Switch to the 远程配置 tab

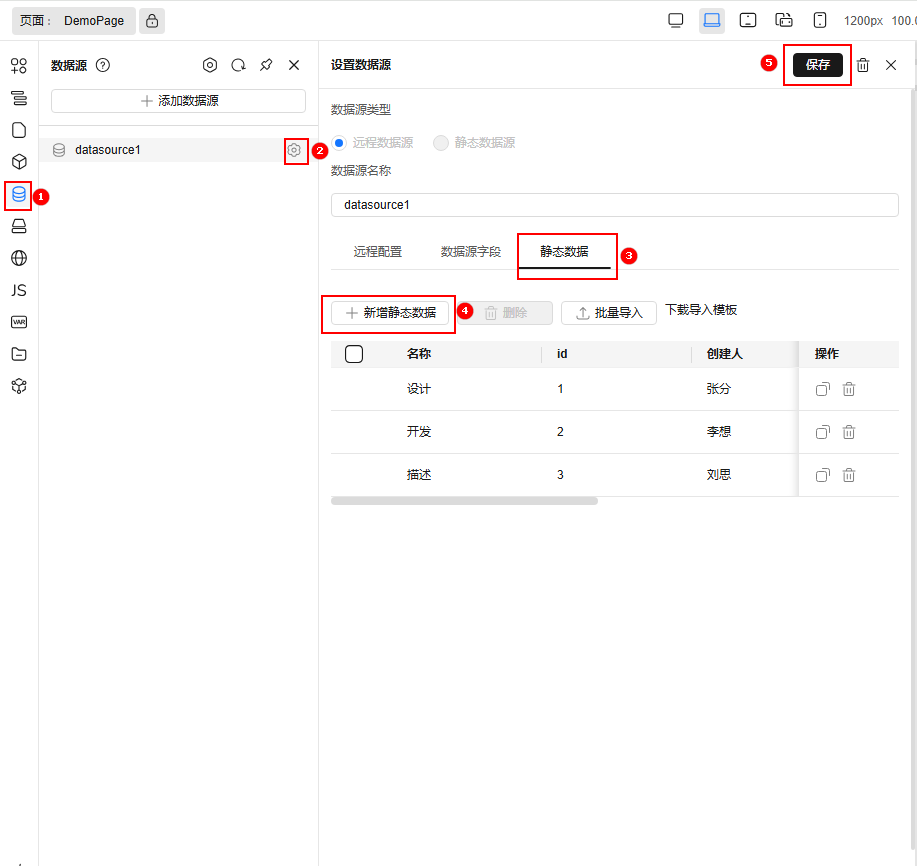click(378, 252)
